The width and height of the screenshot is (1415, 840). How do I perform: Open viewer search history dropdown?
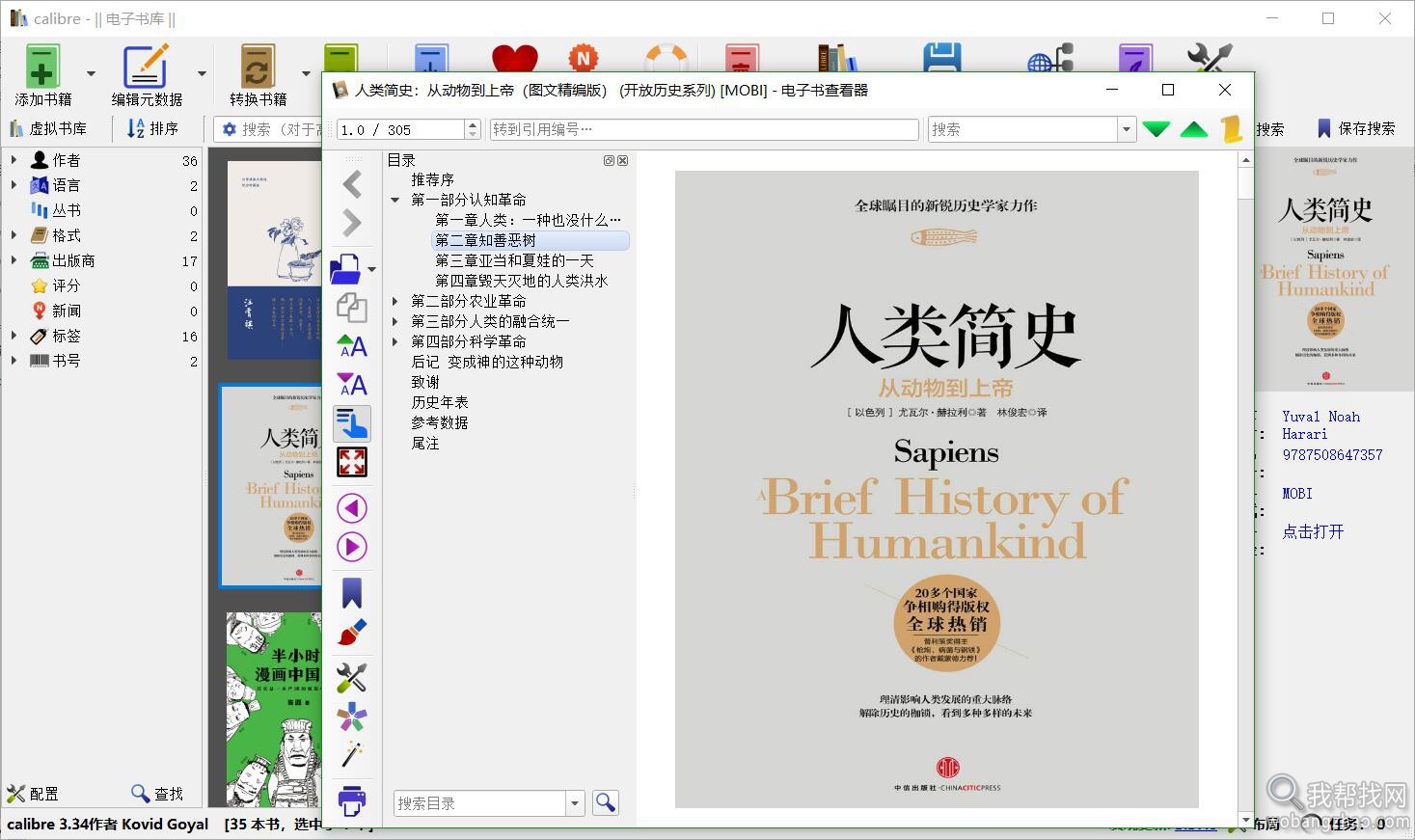[1126, 129]
